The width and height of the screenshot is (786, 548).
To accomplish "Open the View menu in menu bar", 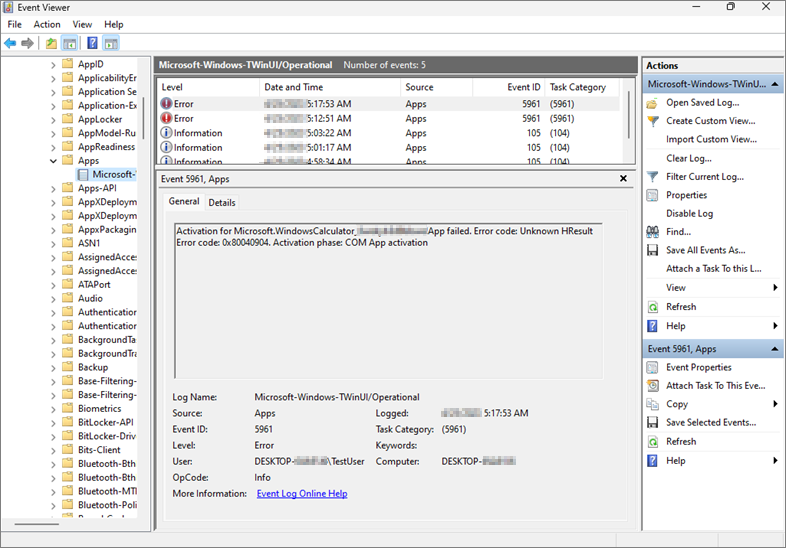I will point(82,24).
